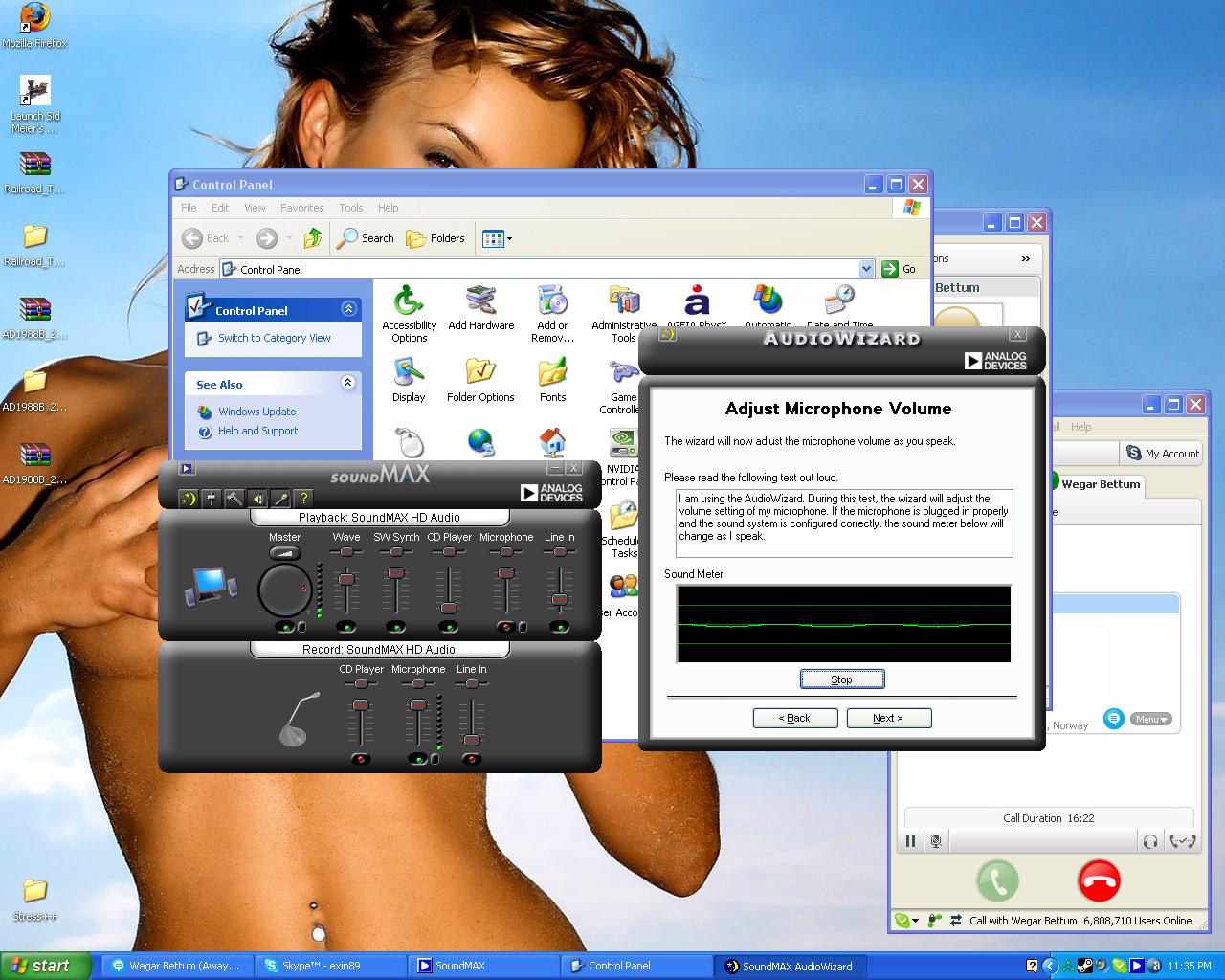Select Line In as record source

[471, 760]
